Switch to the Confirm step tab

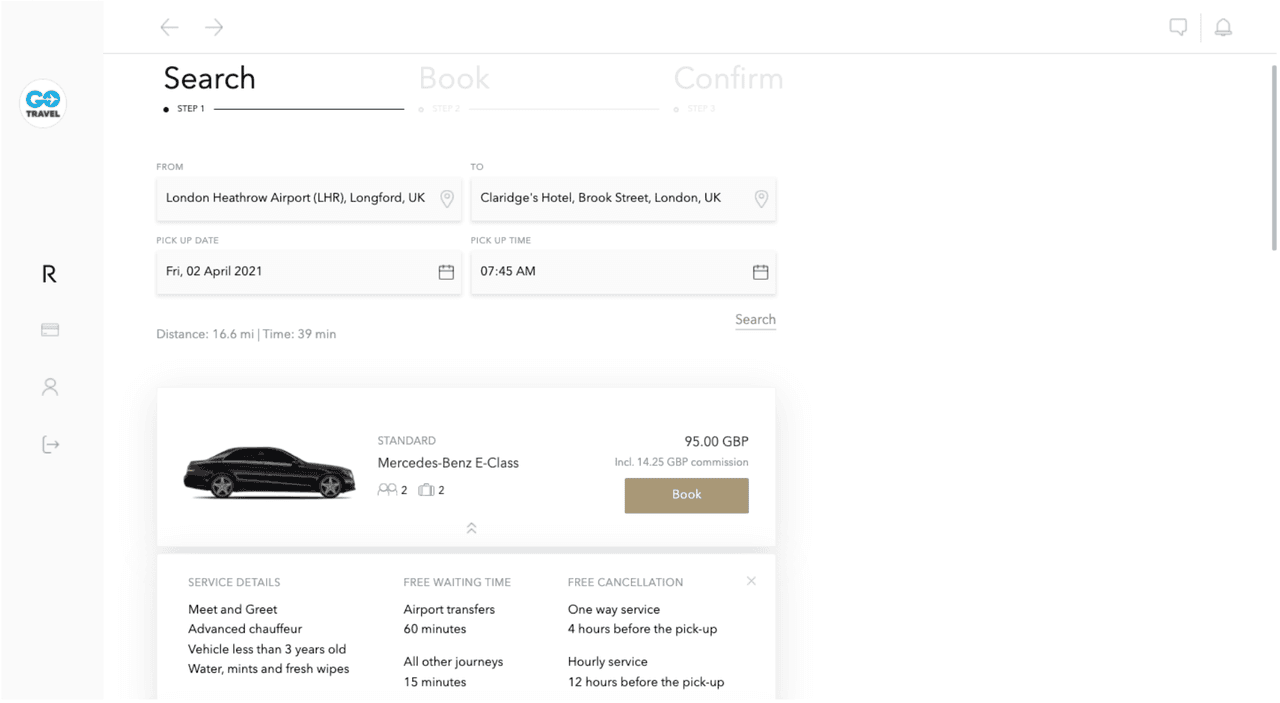[x=728, y=79]
